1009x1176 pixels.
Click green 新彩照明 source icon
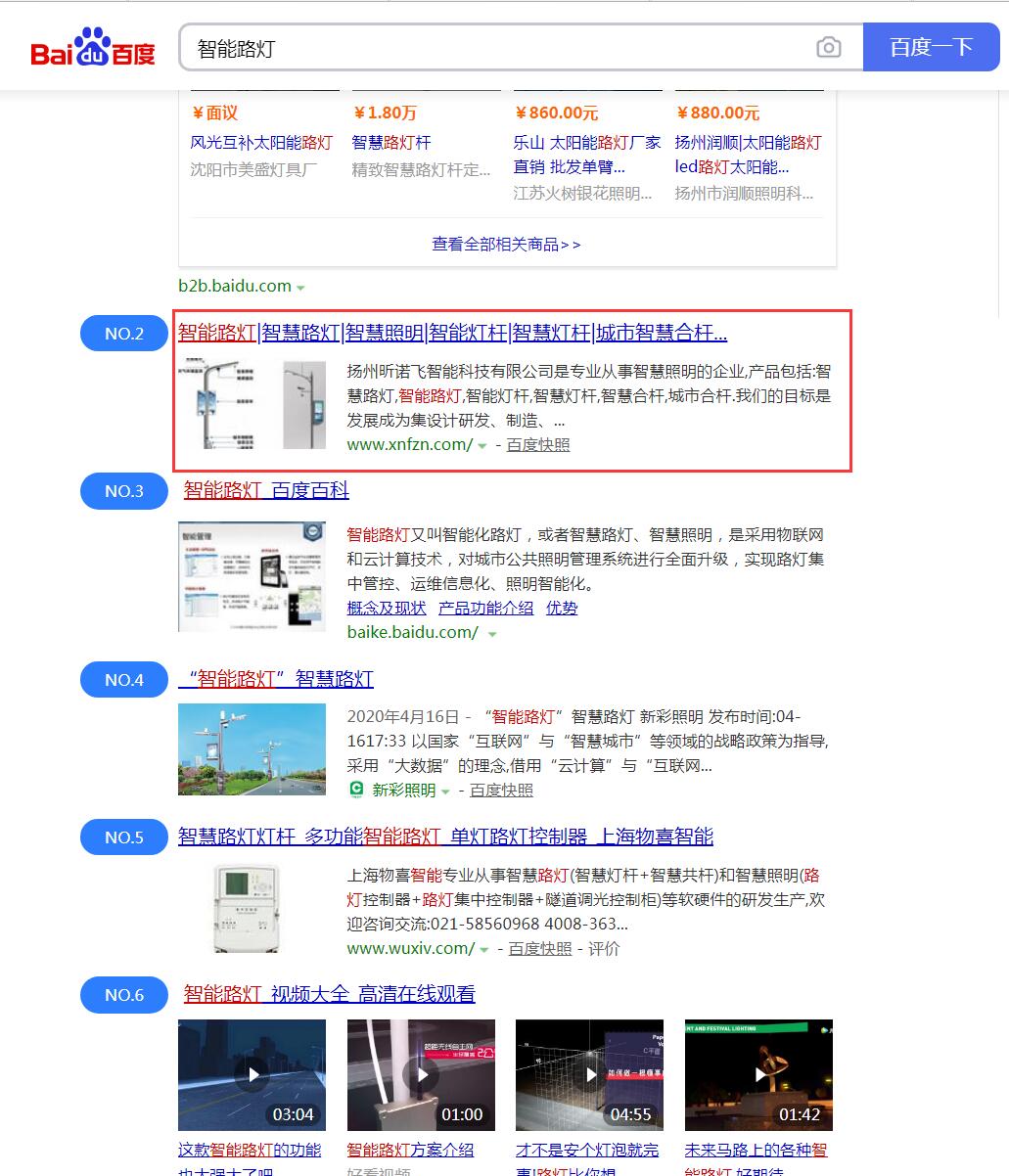click(356, 790)
